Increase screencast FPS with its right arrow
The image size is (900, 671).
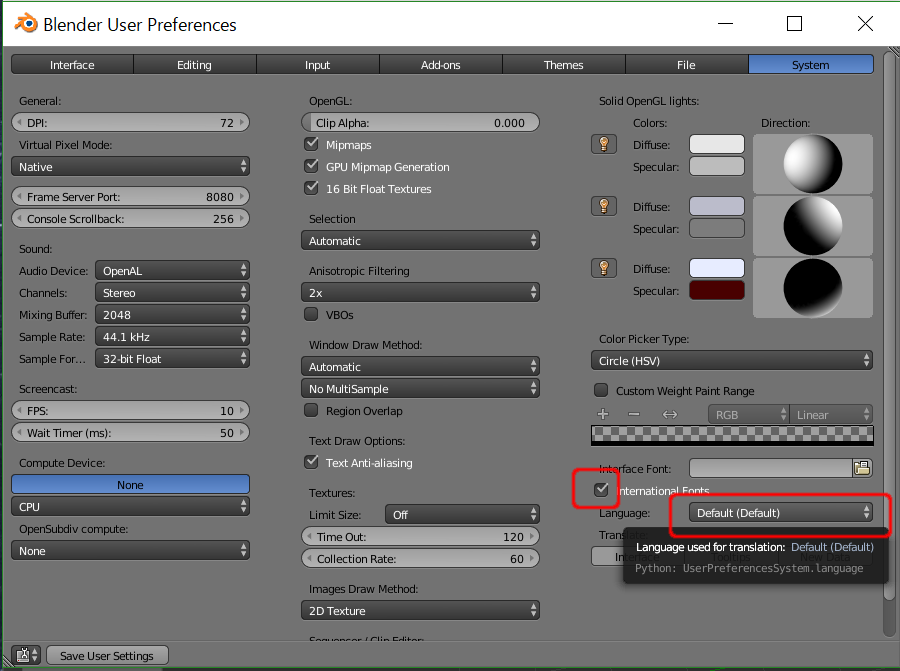pyautogui.click(x=242, y=411)
